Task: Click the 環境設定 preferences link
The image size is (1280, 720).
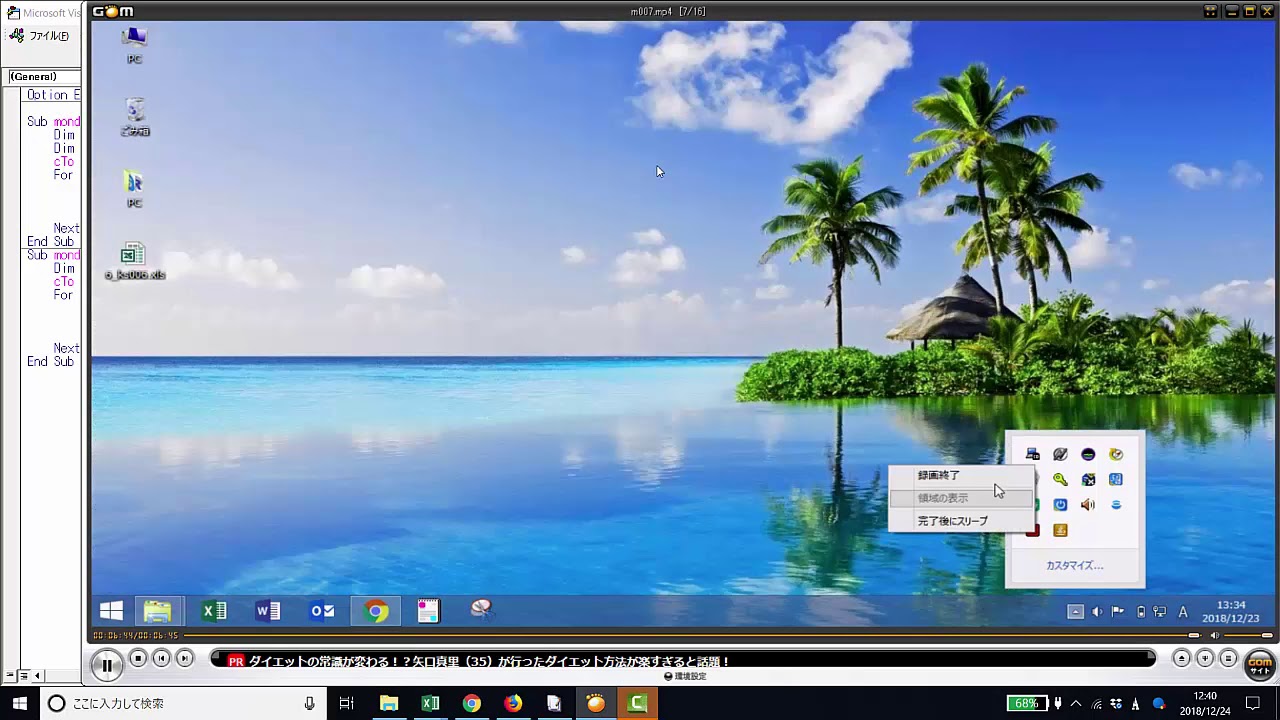Action: pos(686,676)
